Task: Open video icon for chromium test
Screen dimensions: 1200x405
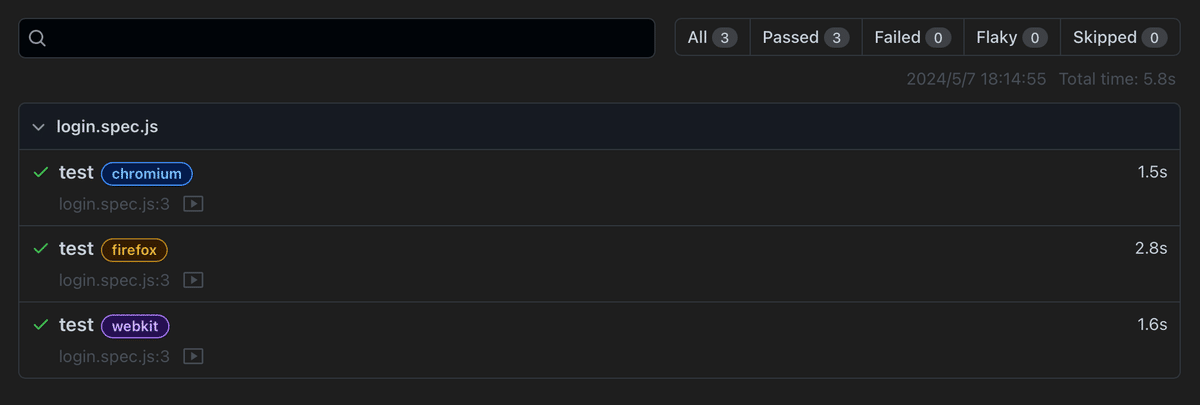Action: coord(194,204)
